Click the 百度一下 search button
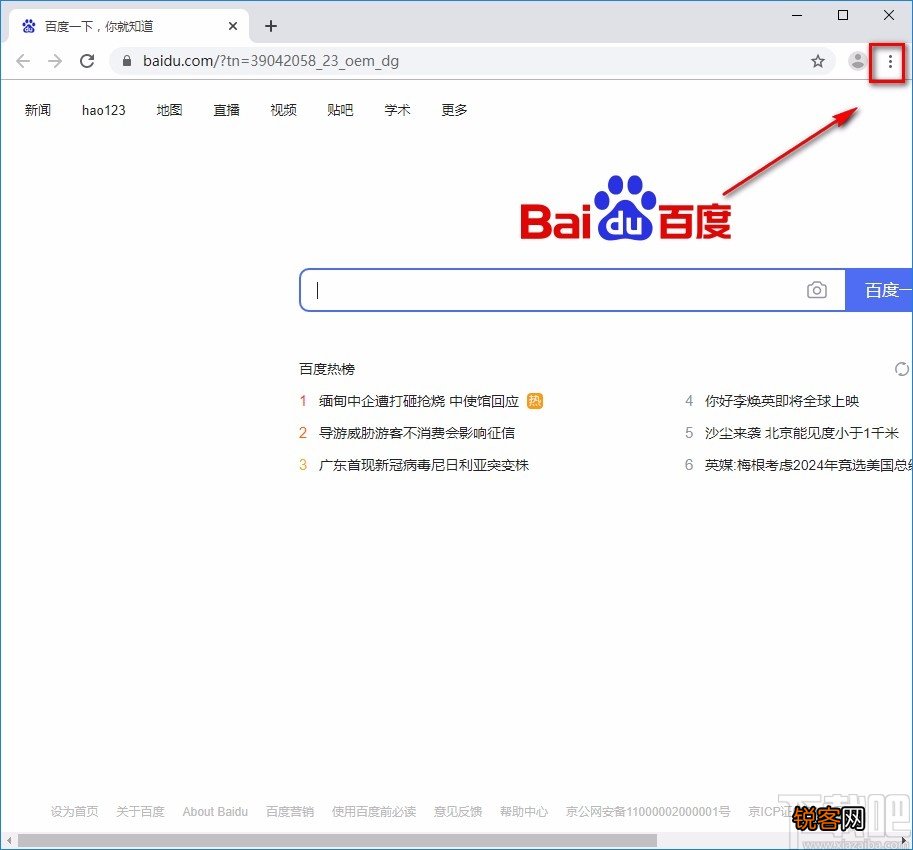913x850 pixels. [x=879, y=290]
